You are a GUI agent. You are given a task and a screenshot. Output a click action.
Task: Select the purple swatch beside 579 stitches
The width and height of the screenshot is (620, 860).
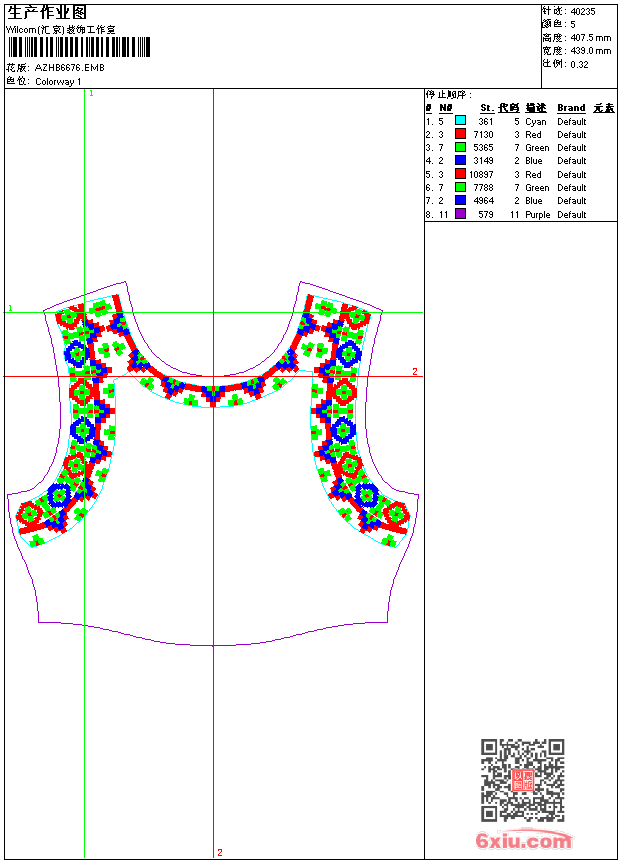[460, 214]
